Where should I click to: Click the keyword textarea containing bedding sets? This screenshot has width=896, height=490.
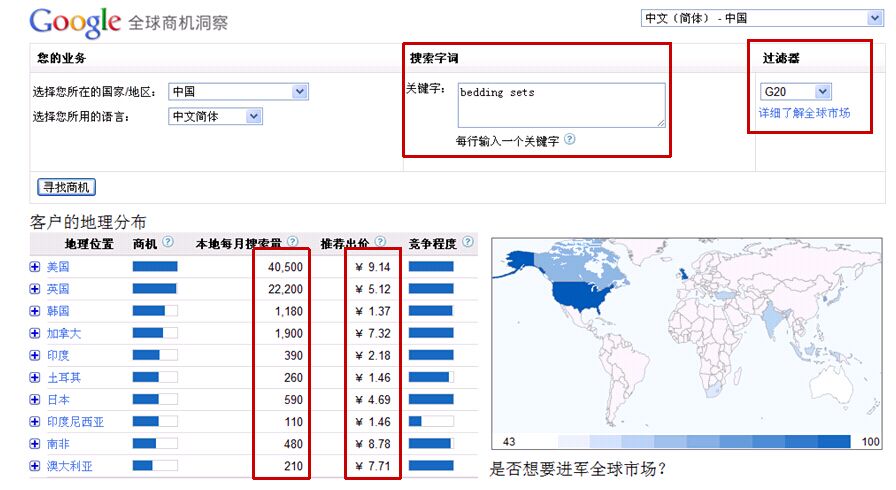[x=561, y=105]
